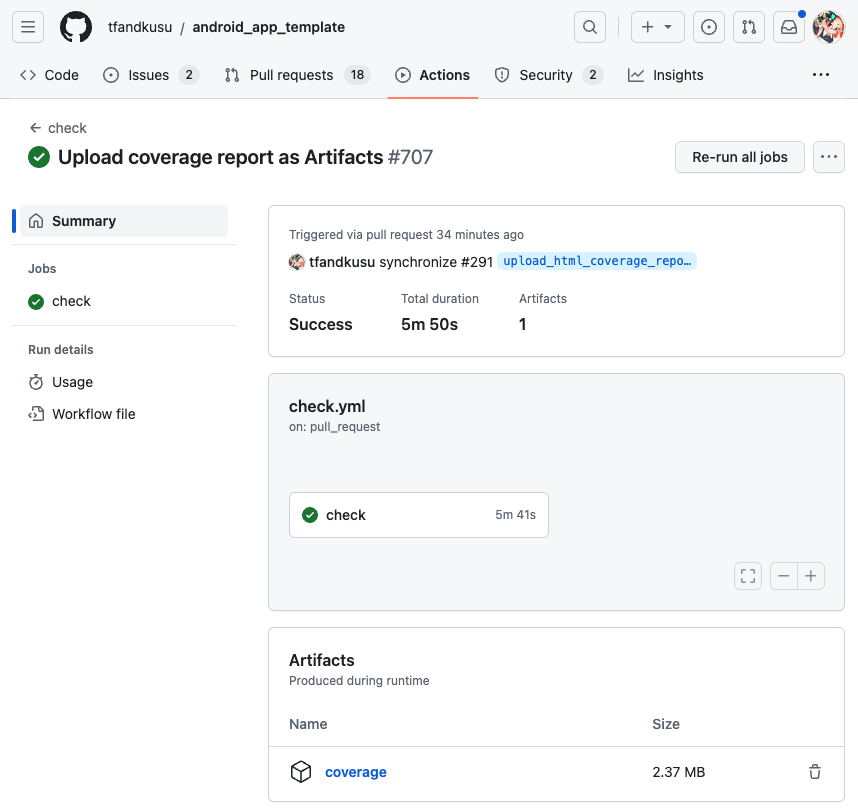Open the search magnifier button
The image size is (858, 809).
[590, 27]
